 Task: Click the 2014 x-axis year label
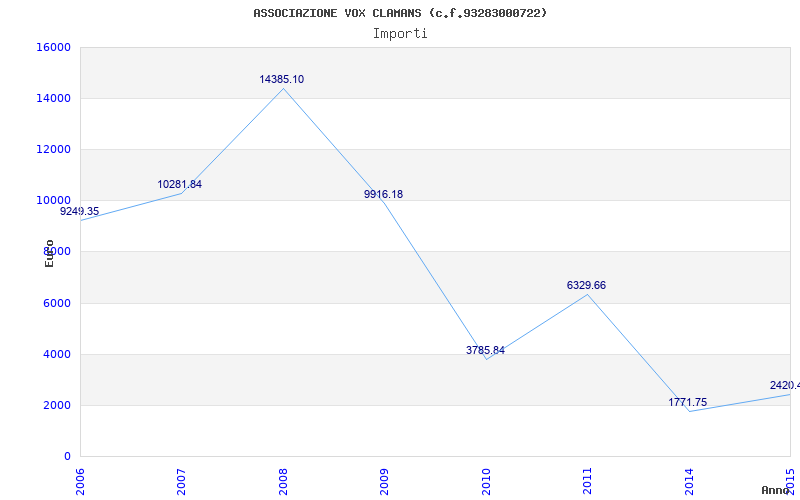coord(689,481)
